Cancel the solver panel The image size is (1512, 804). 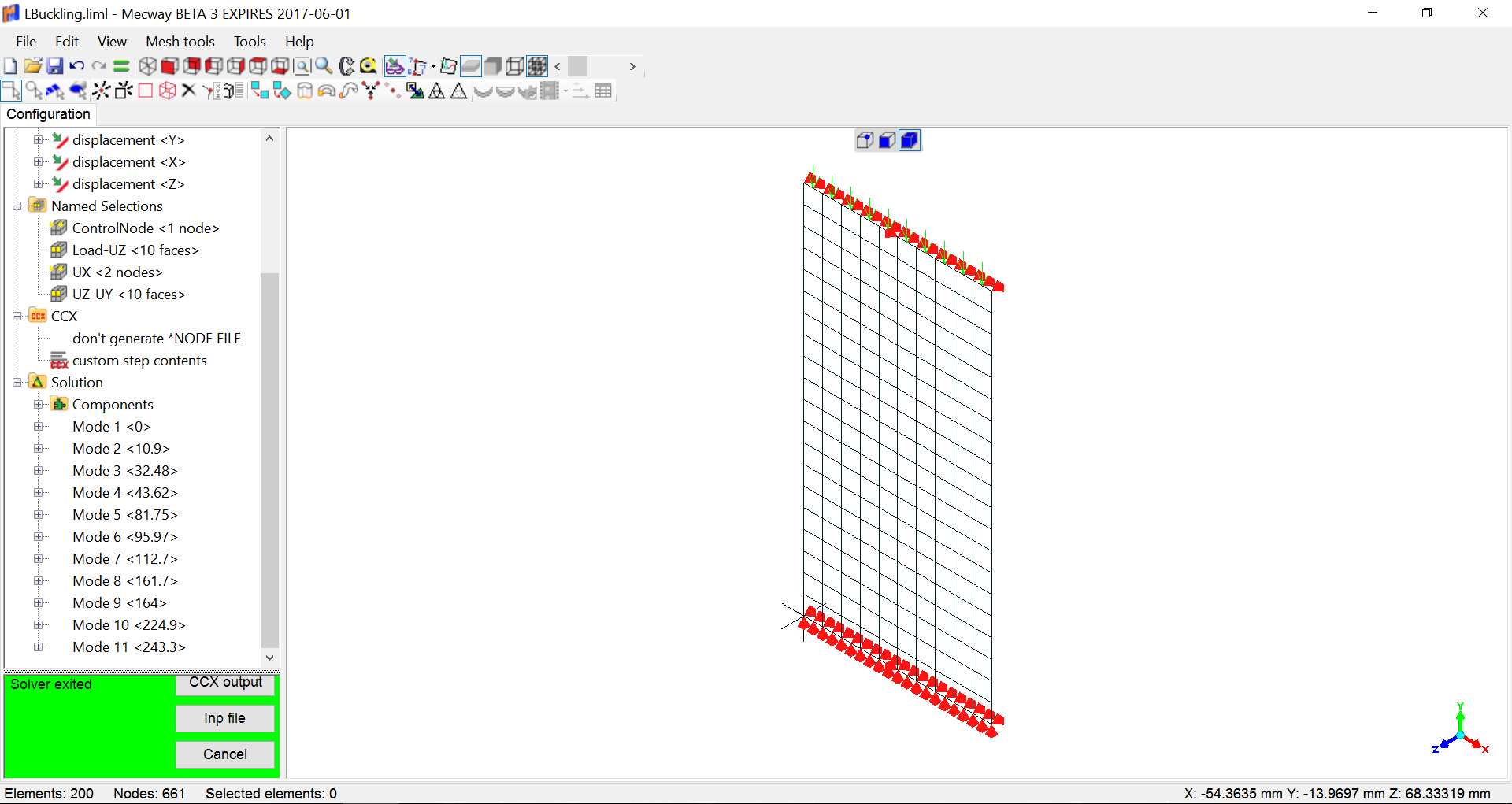(x=225, y=754)
